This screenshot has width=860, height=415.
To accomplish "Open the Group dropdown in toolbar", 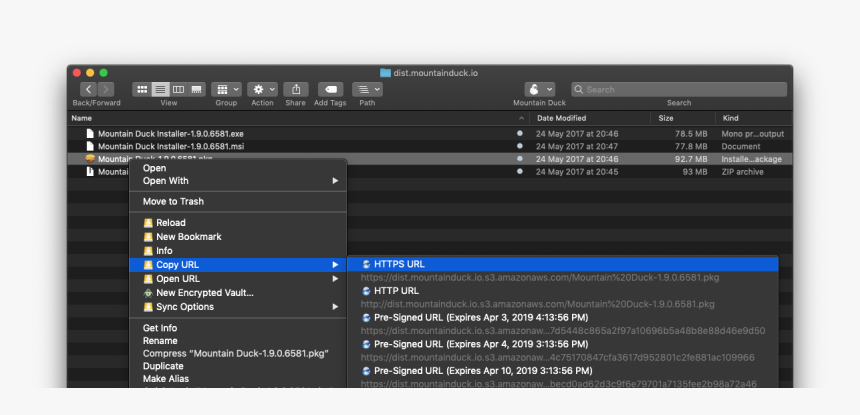I will (226, 89).
